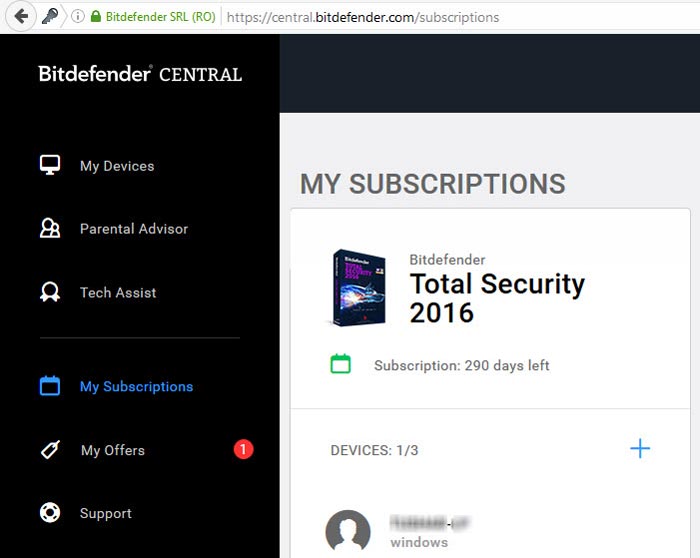
Task: Click the Total Security 2016 box image
Action: [358, 287]
